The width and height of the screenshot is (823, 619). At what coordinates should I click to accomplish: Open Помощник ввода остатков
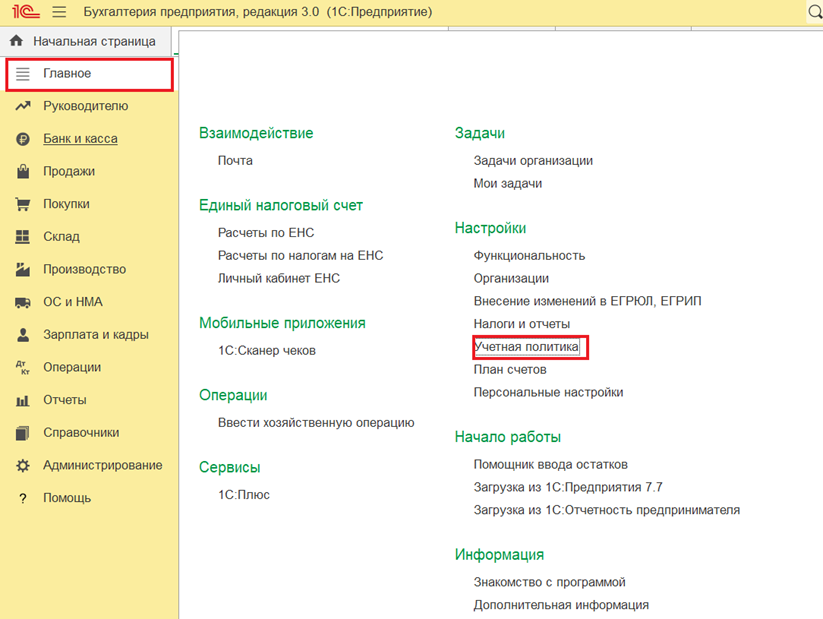[551, 465]
